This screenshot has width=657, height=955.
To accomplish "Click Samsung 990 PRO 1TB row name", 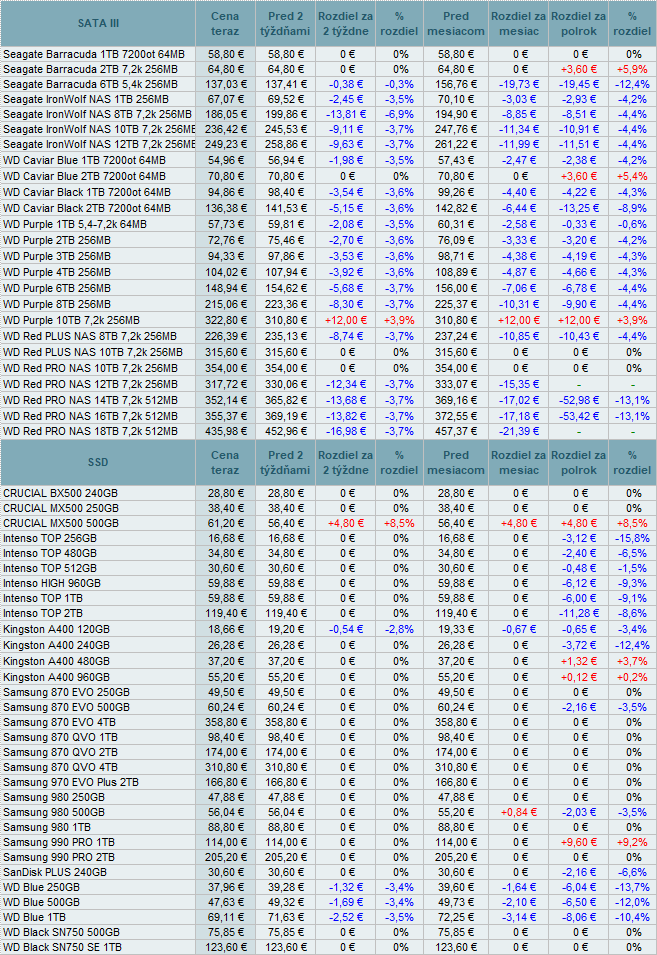I will [x=59, y=842].
